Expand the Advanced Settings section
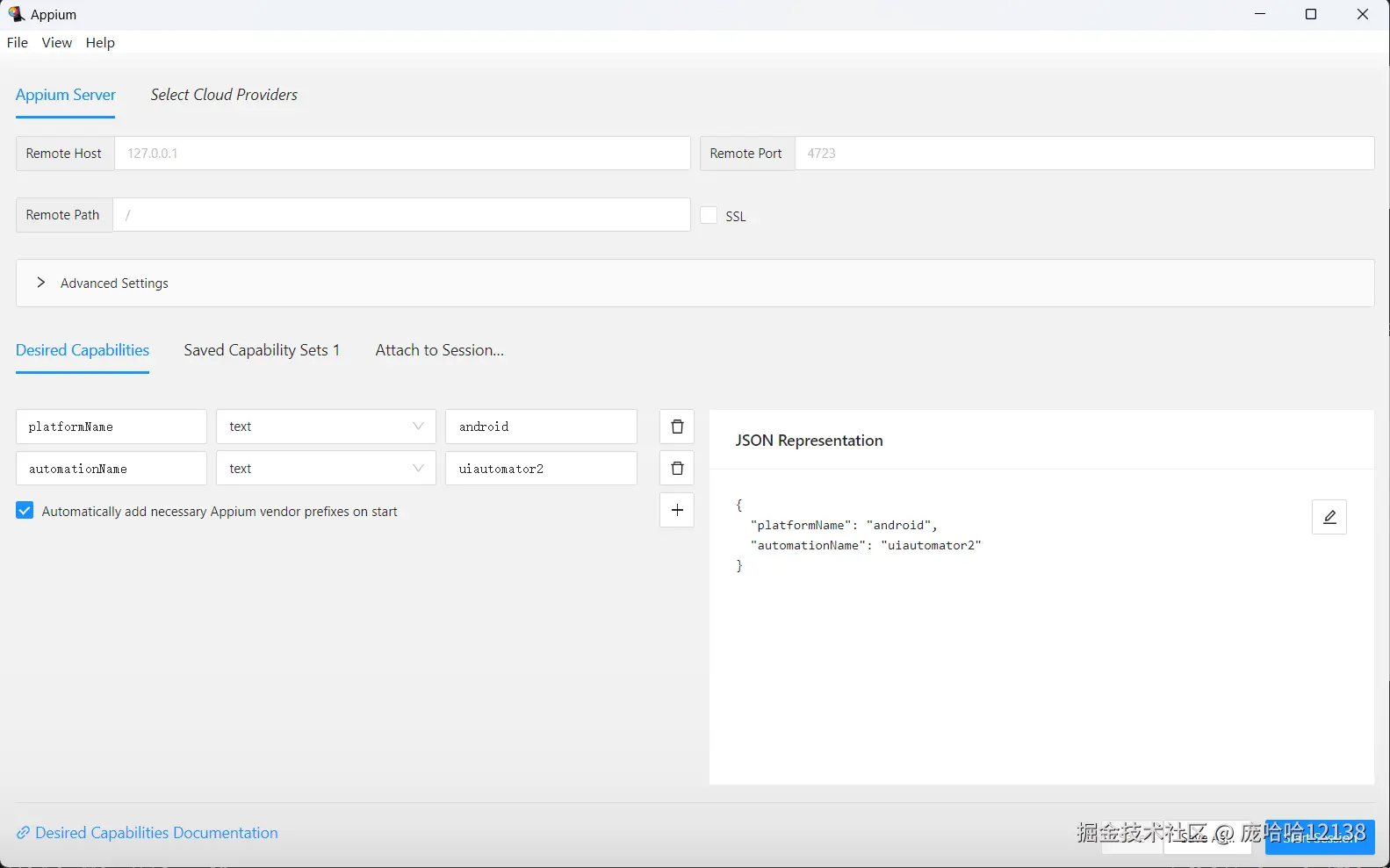The height and width of the screenshot is (868, 1390). pos(695,283)
